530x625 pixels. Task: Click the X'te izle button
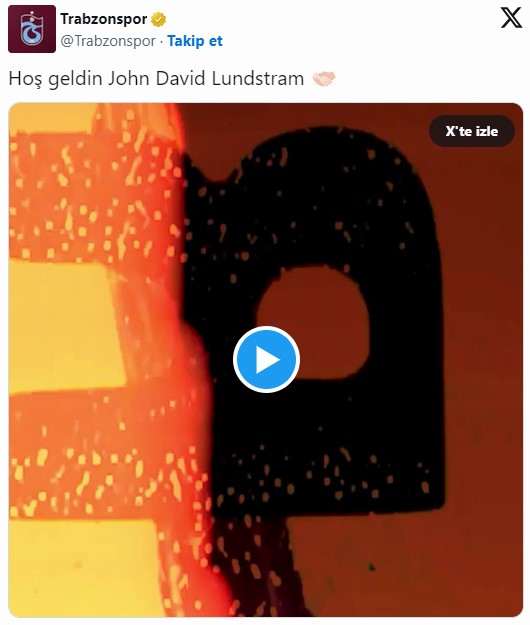click(x=472, y=131)
